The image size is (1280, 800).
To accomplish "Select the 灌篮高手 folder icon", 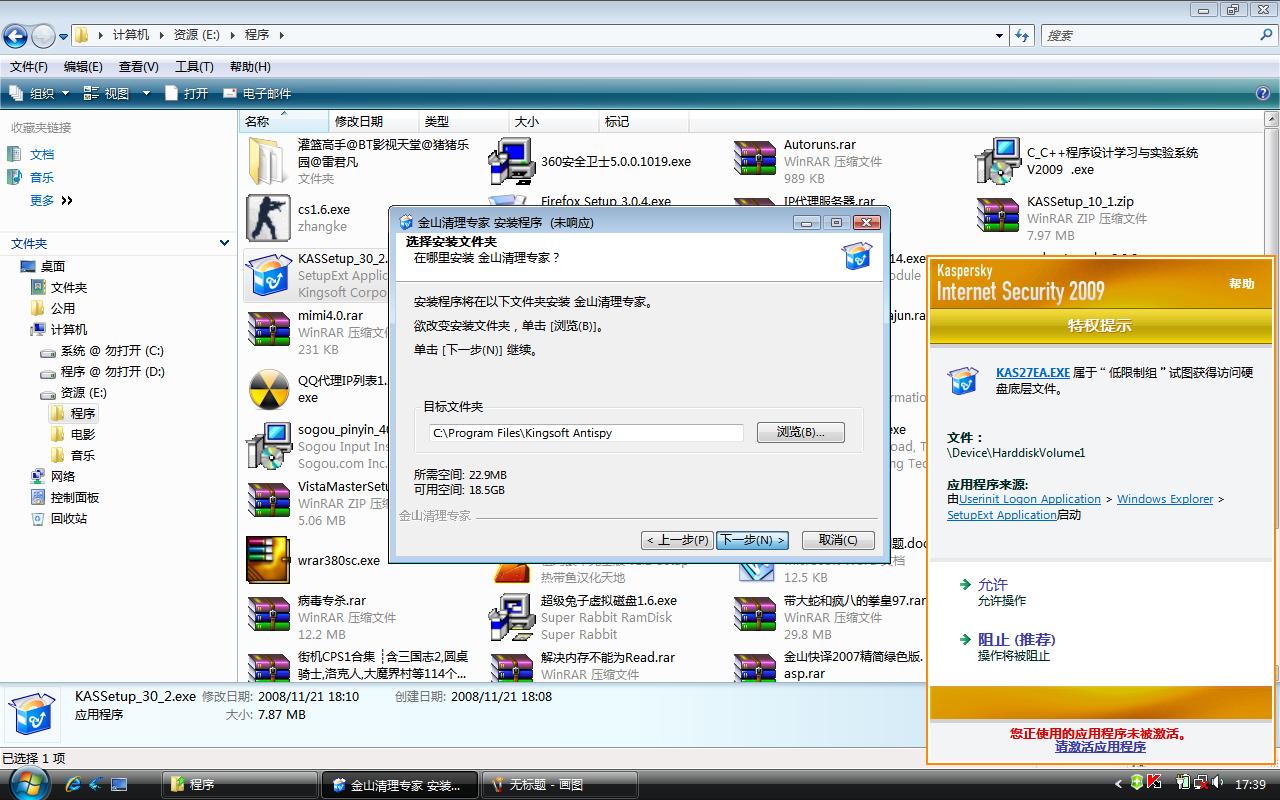I will (x=268, y=161).
